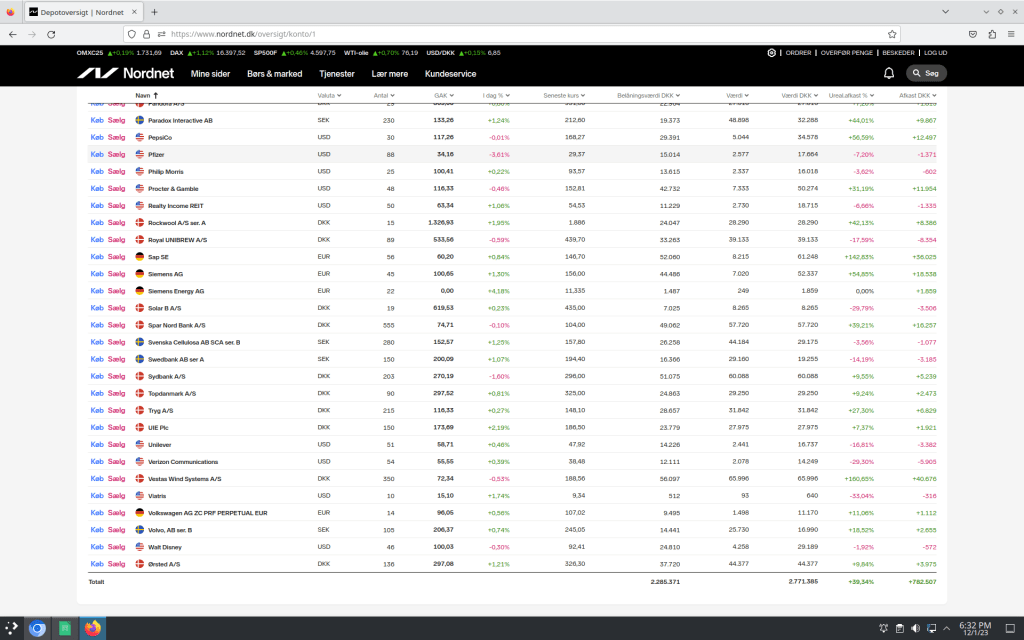
Task: Click Sælg for Walt Disney
Action: point(116,547)
